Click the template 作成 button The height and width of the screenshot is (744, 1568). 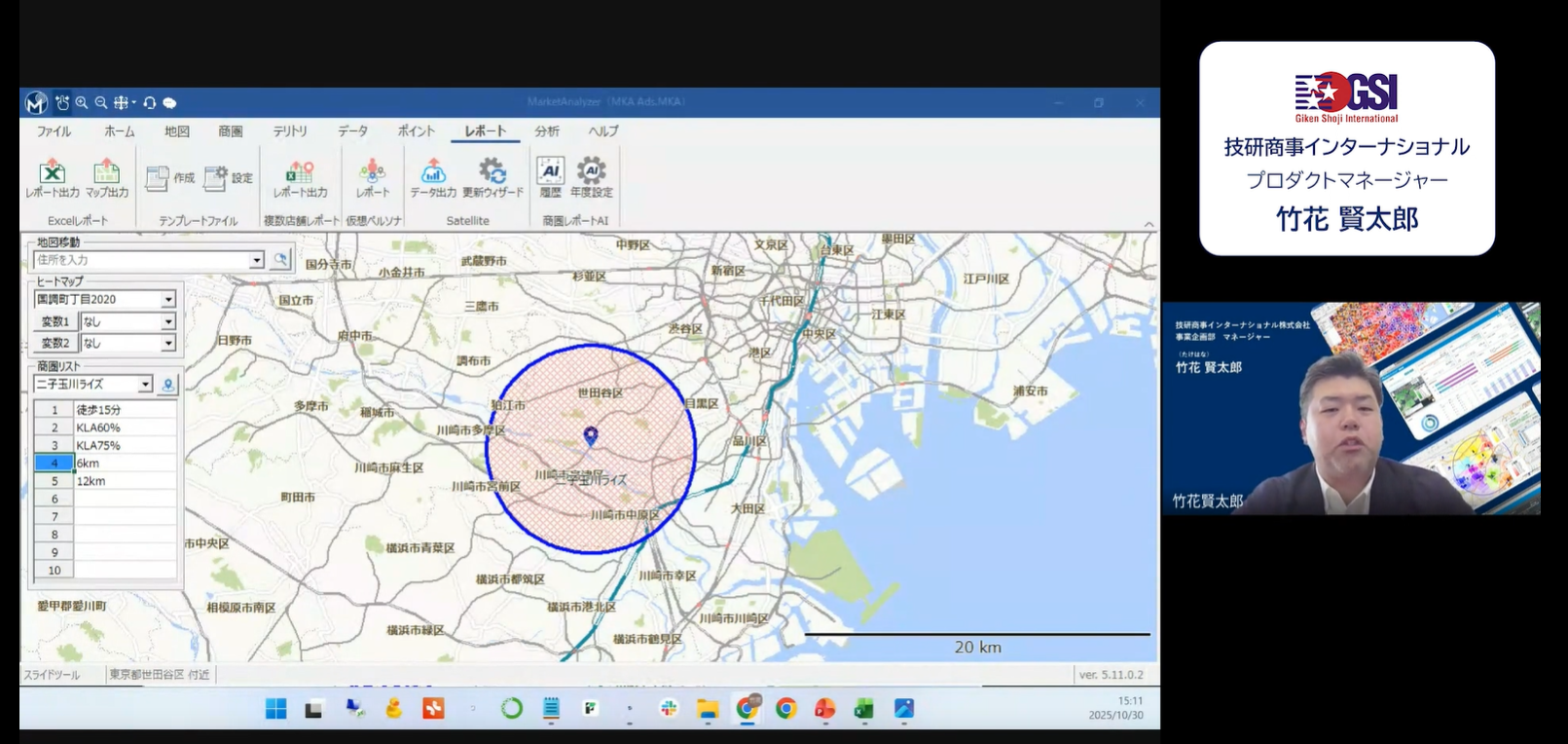169,178
